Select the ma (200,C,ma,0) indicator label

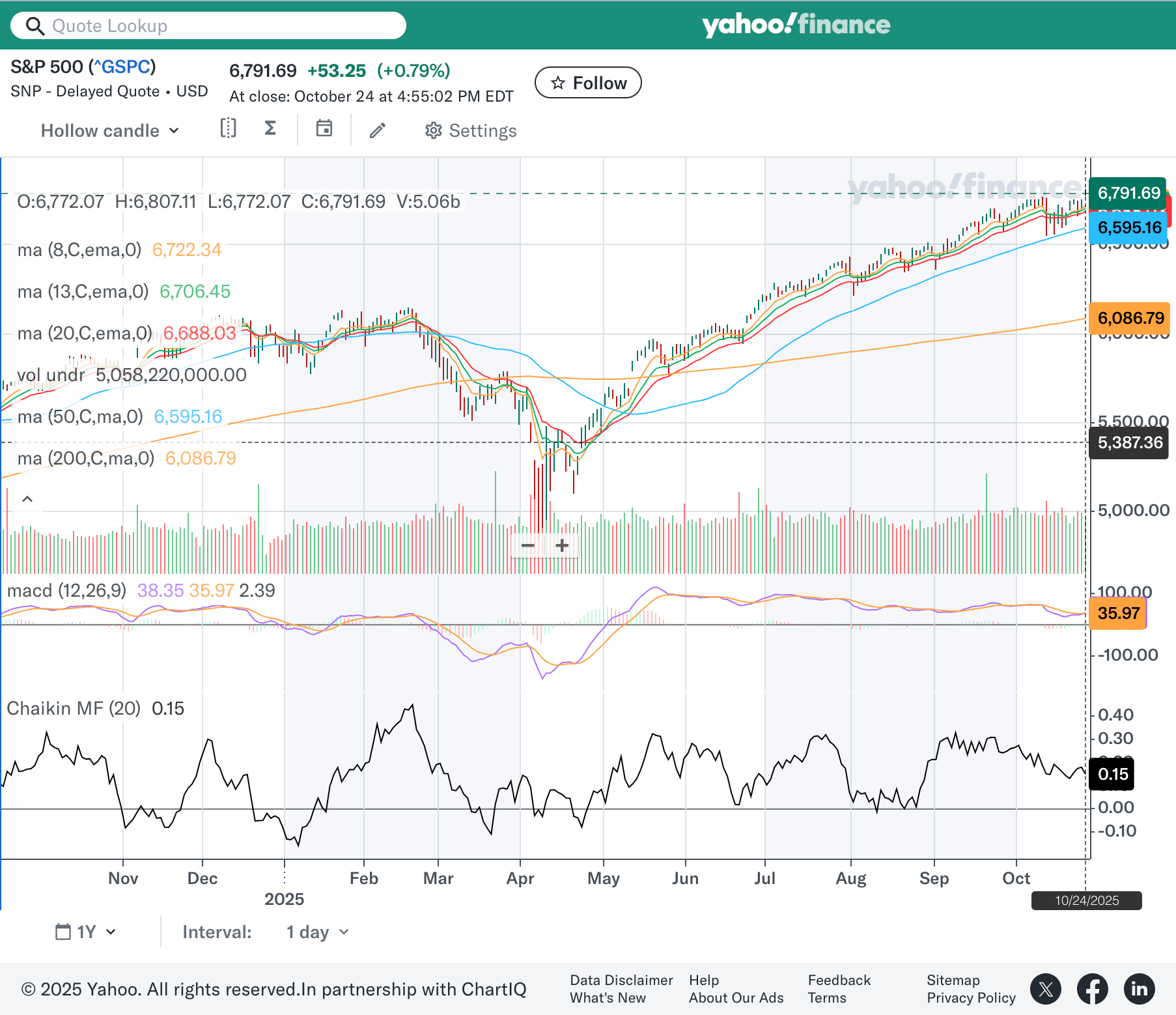86,458
